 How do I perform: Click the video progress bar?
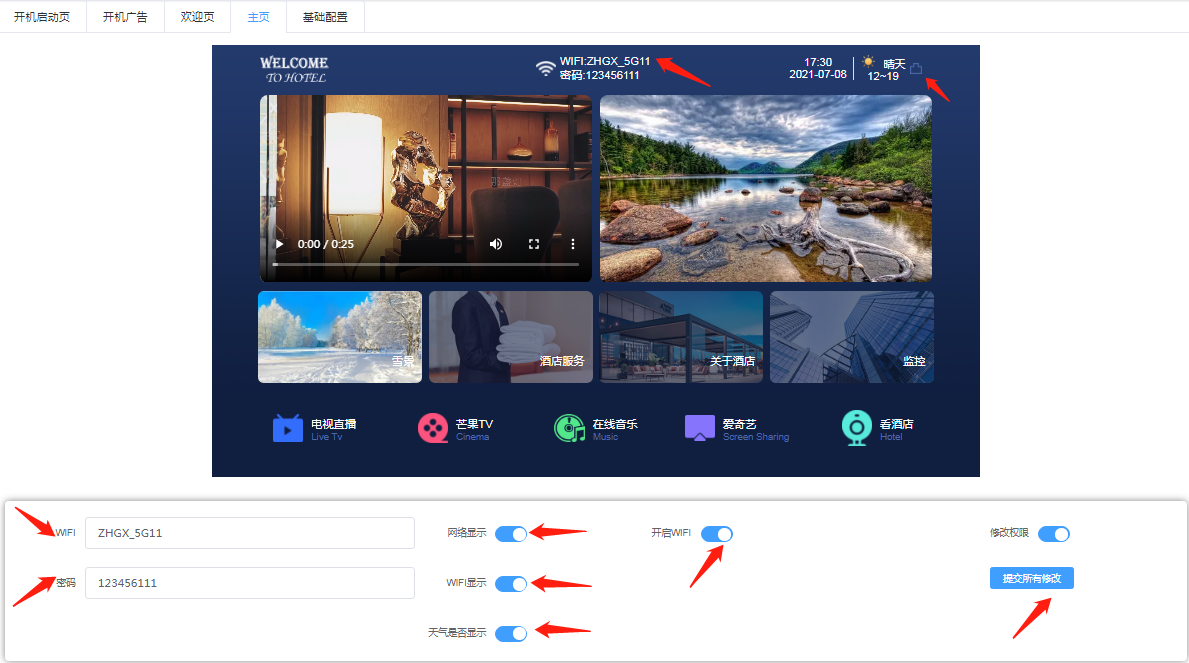[425, 265]
